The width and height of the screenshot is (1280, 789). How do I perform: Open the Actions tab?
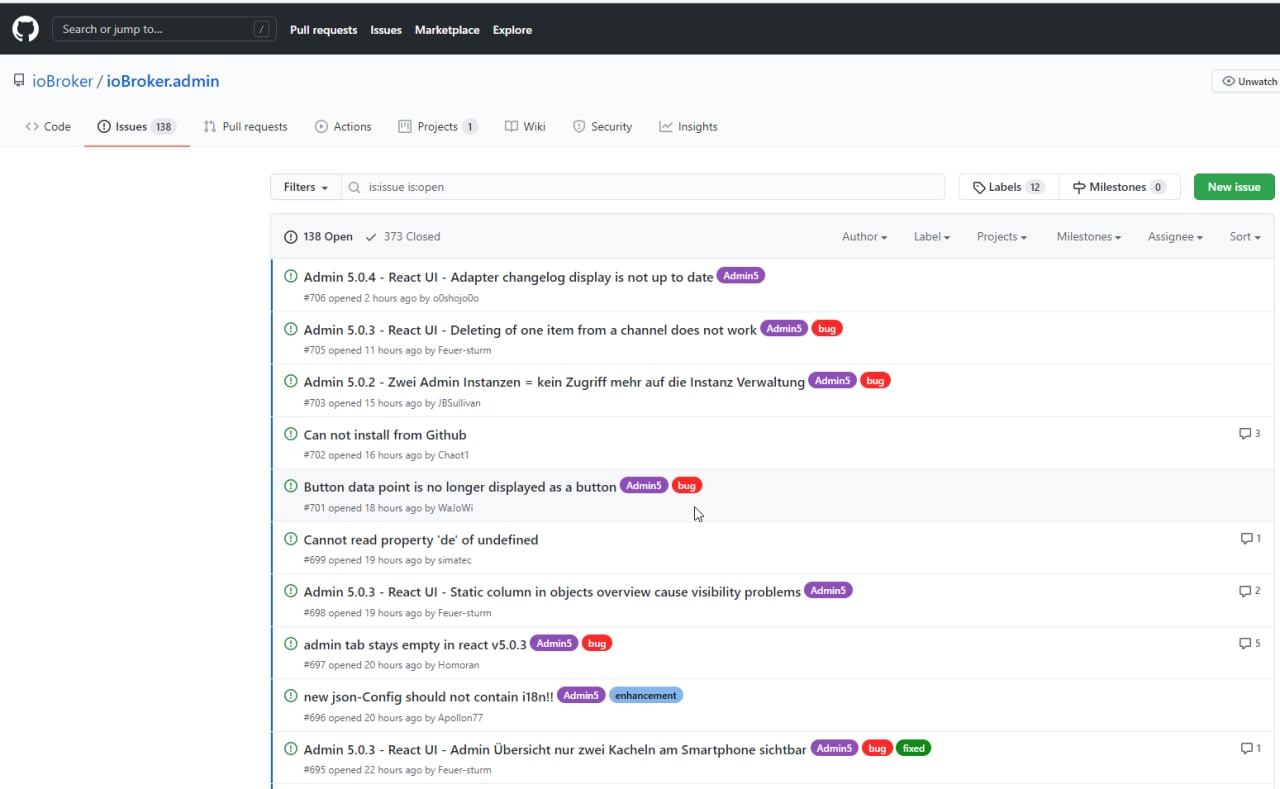(x=343, y=127)
